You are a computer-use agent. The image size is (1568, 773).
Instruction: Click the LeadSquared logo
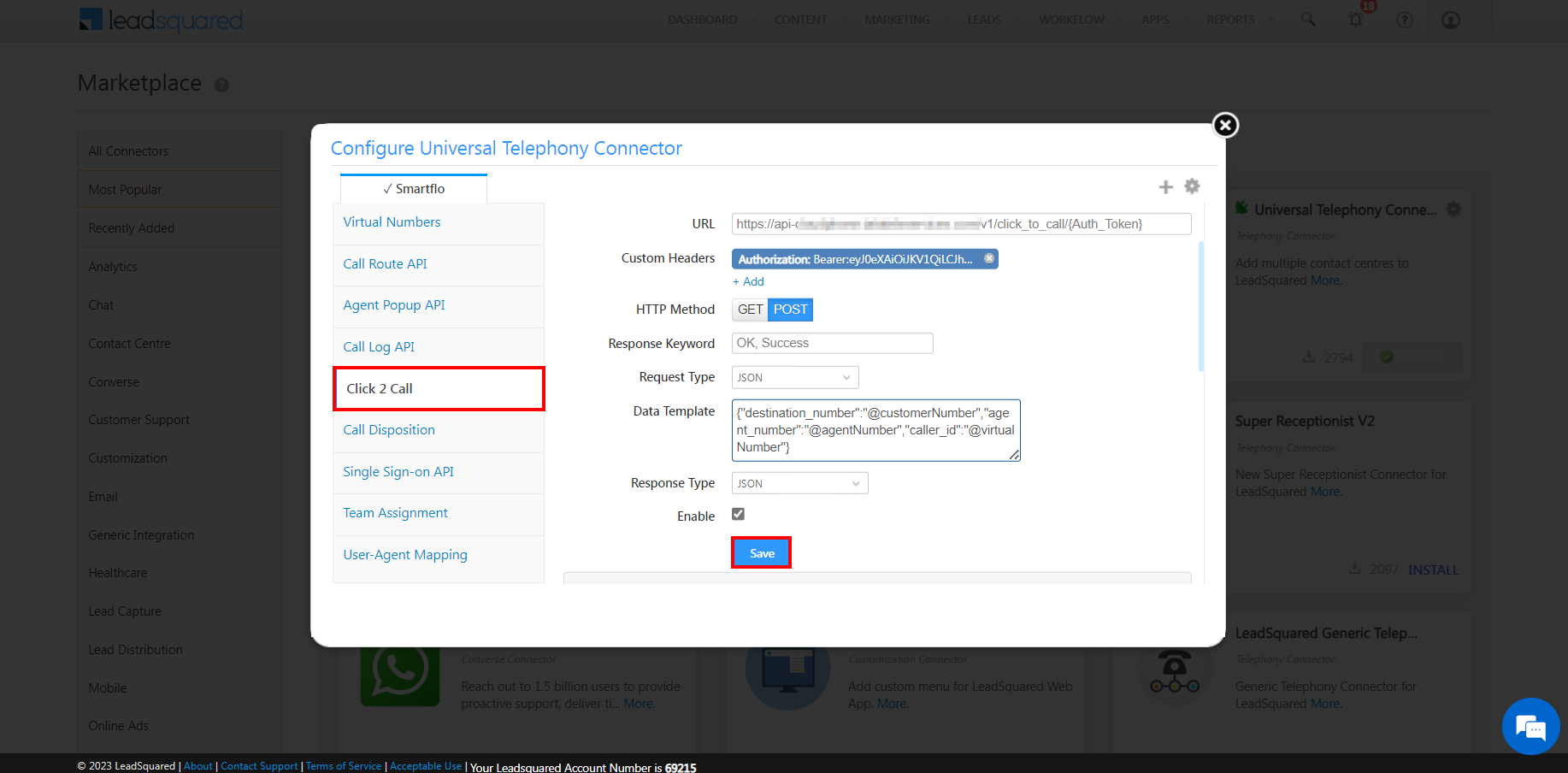[161, 20]
